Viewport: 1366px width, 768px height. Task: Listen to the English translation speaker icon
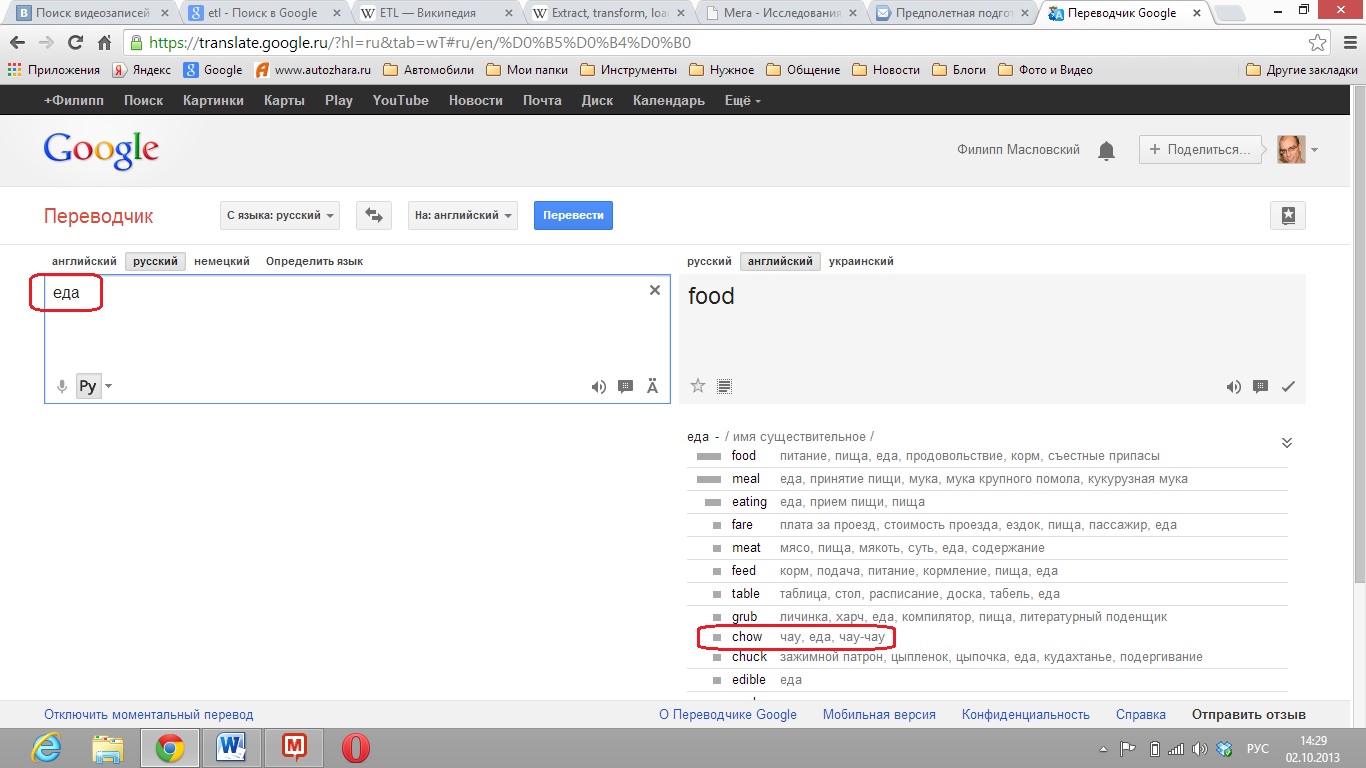click(x=1234, y=387)
